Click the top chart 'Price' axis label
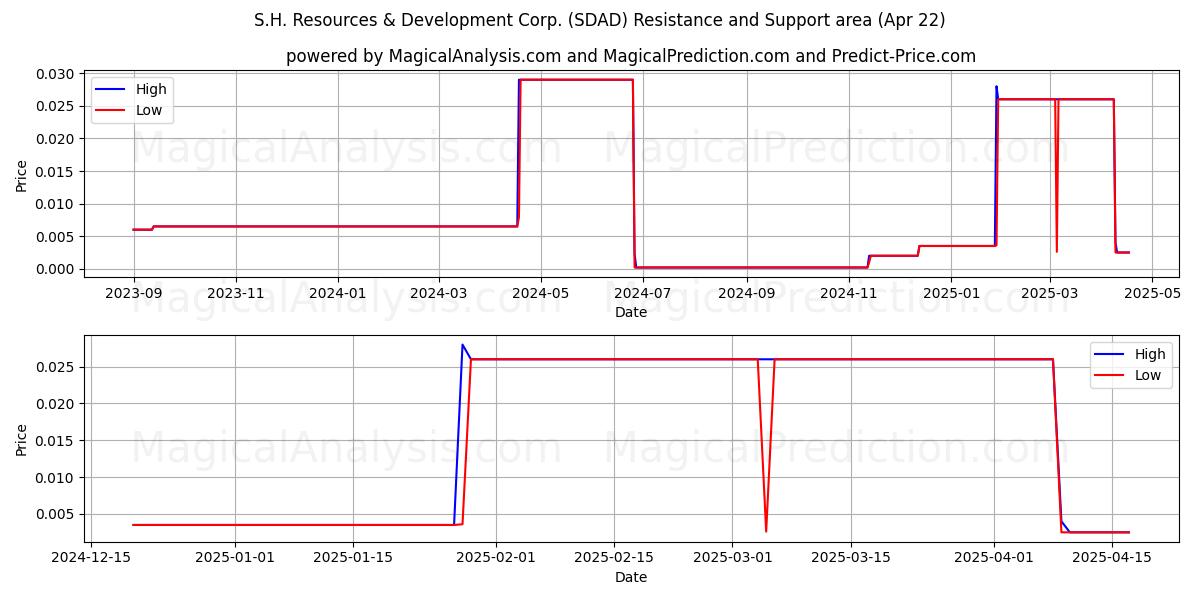The height and width of the screenshot is (600, 1200). [x=22, y=175]
